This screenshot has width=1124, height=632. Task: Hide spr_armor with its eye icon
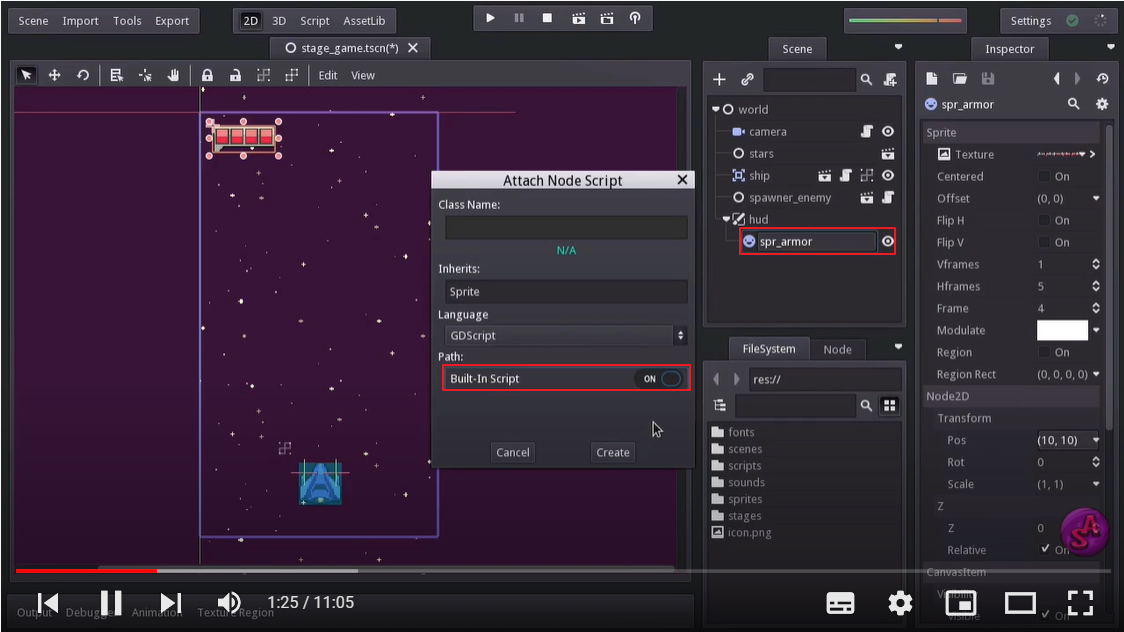coord(887,241)
